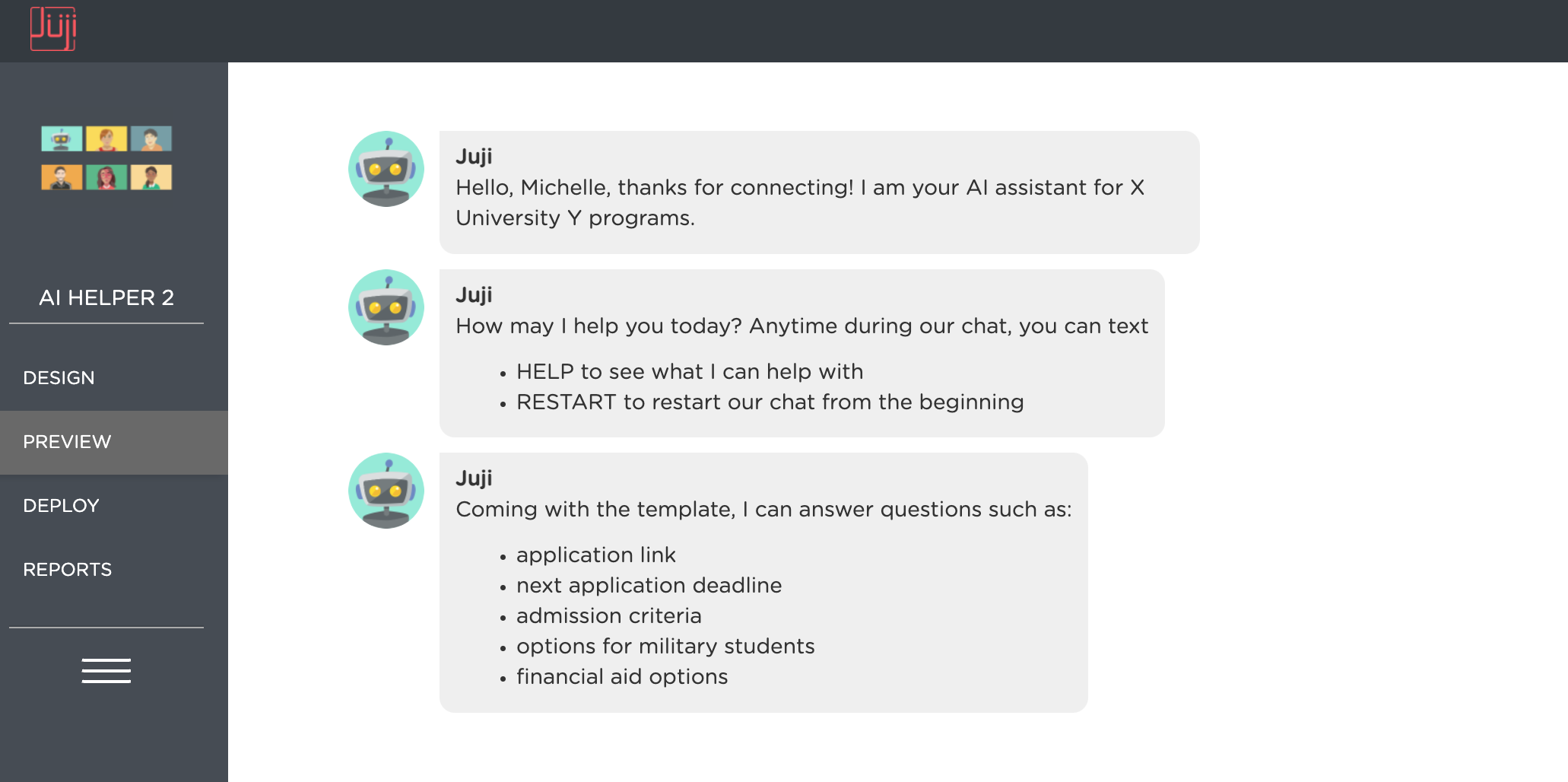Click the 'financial aid options' list item
This screenshot has height=782, width=1568.
(x=622, y=676)
